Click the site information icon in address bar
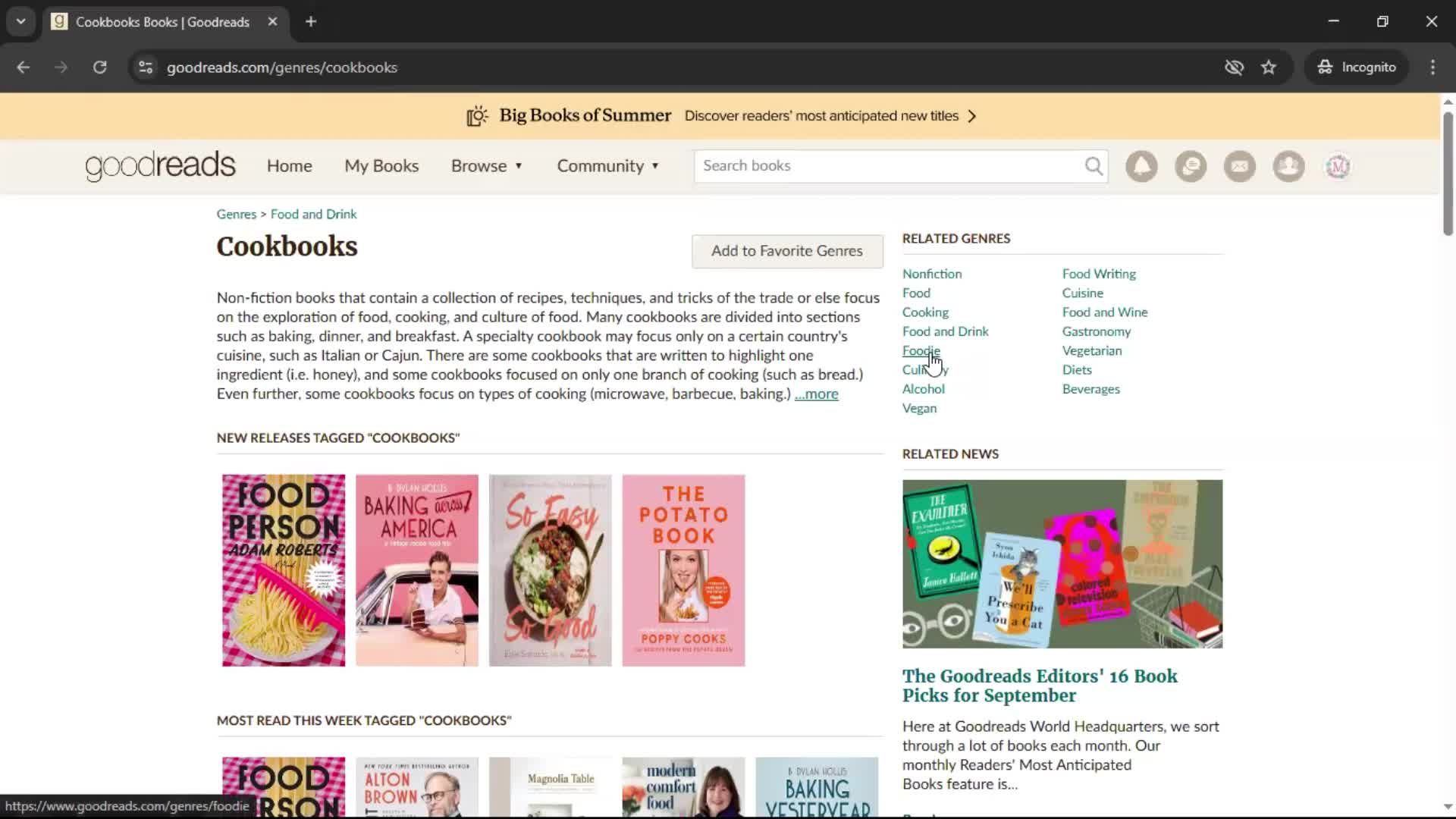This screenshot has height=819, width=1456. pyautogui.click(x=146, y=67)
